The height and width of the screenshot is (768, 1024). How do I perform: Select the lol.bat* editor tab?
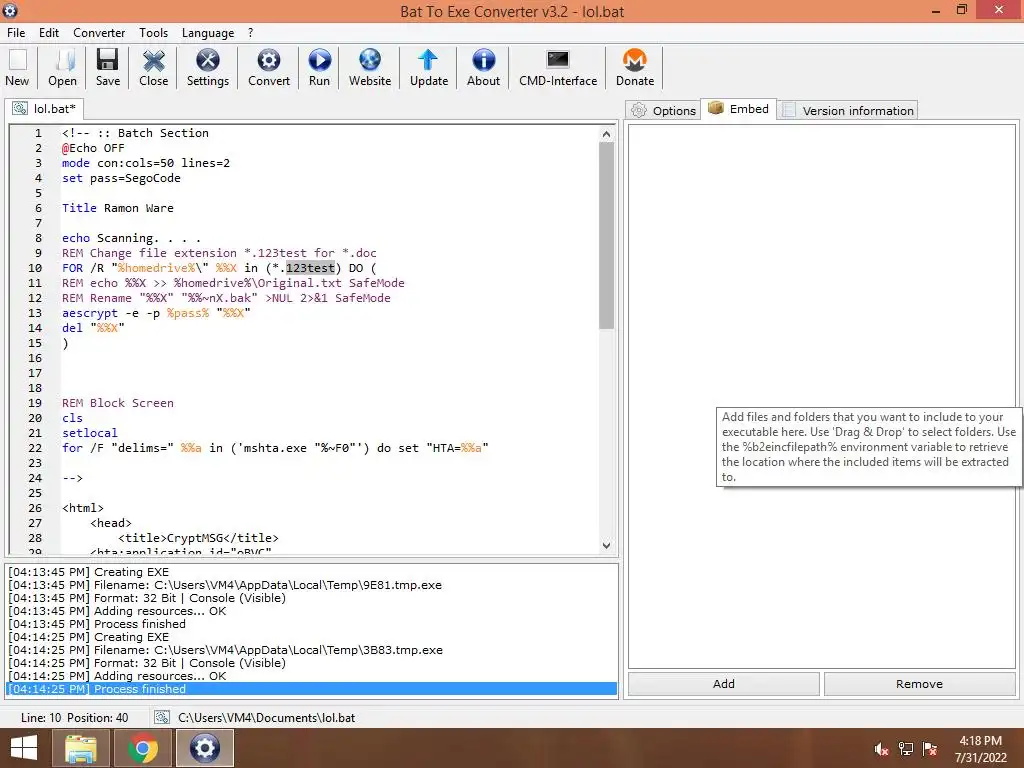click(44, 108)
